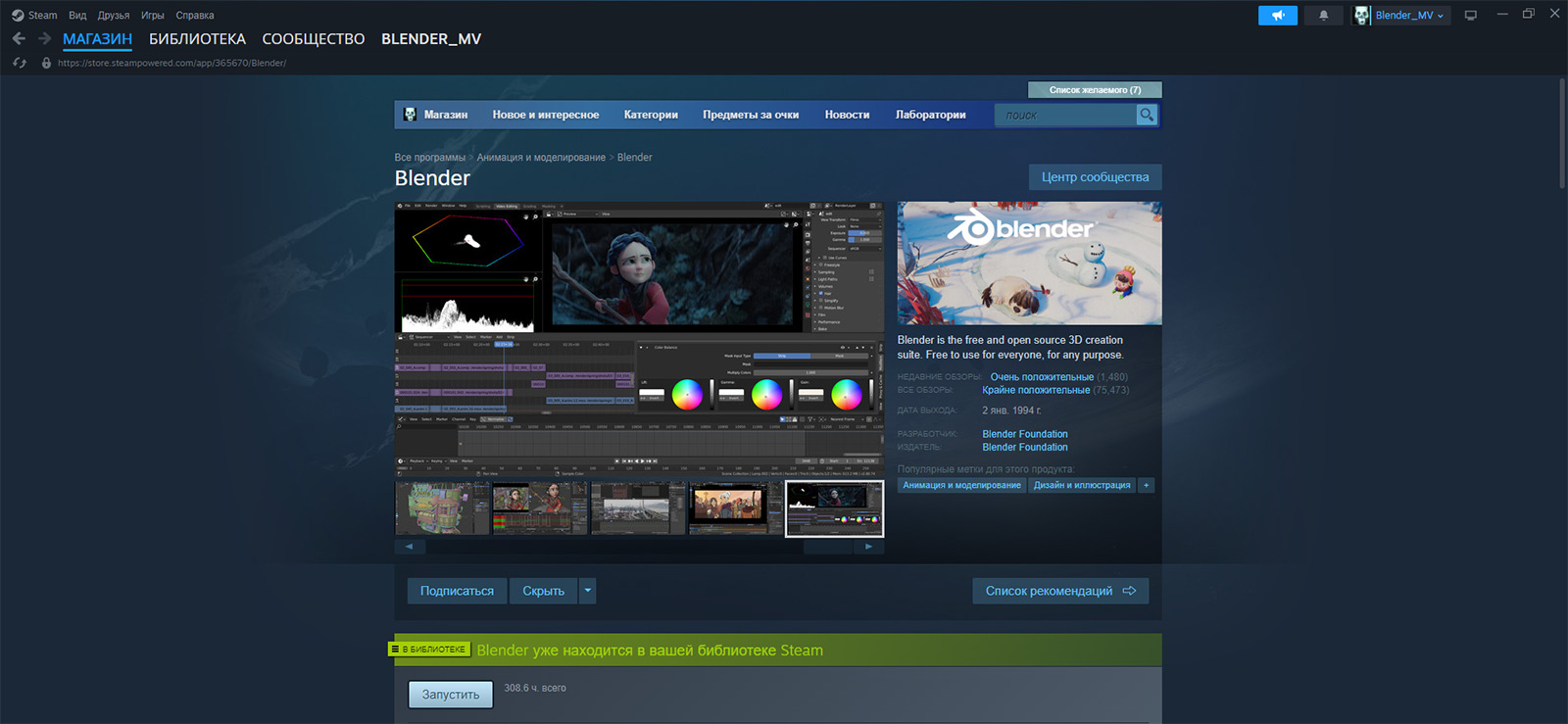The image size is (1568, 724).
Task: Click the Blender header capsule image
Action: (x=1029, y=264)
